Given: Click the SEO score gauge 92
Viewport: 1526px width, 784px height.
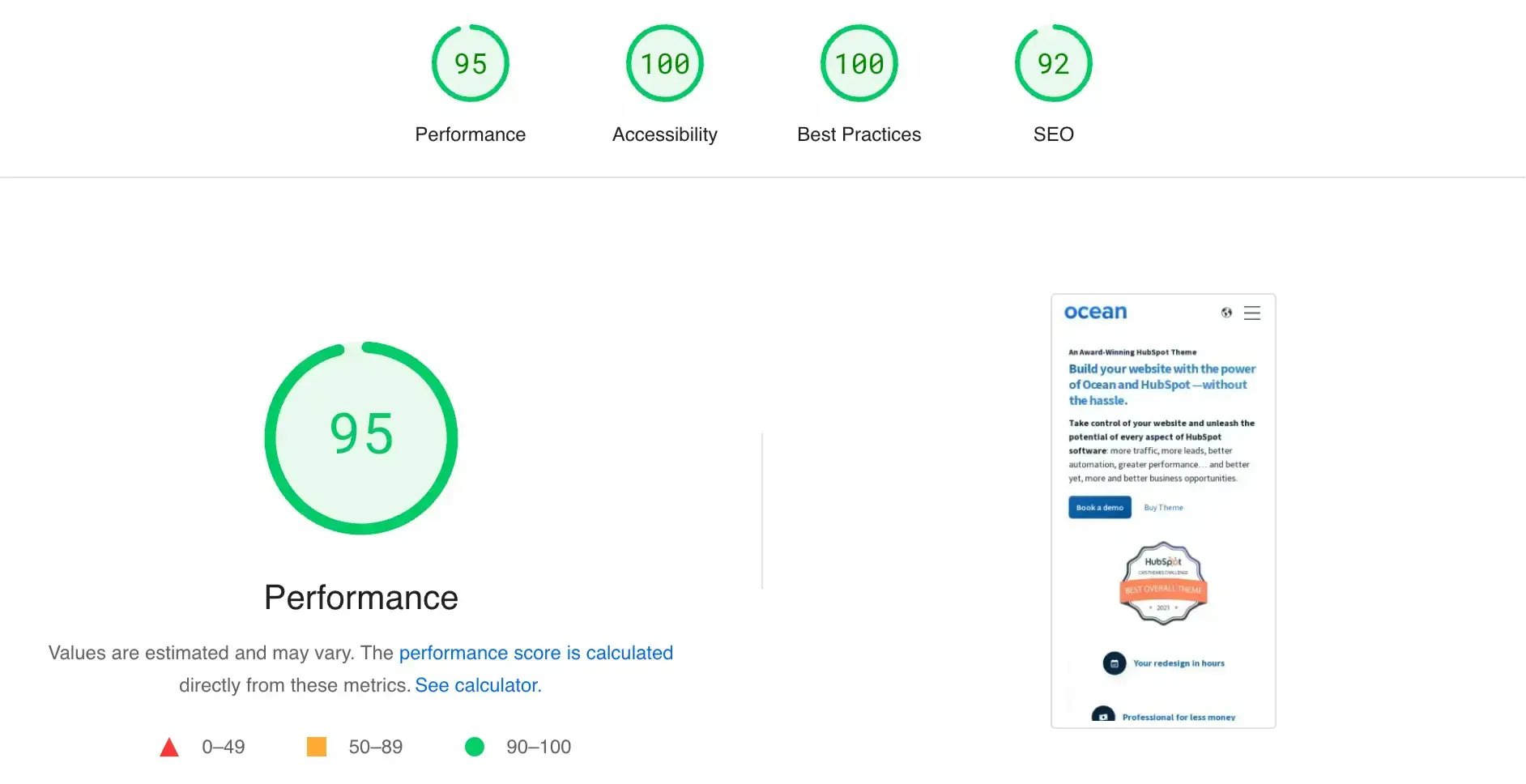Looking at the screenshot, I should coord(1054,63).
